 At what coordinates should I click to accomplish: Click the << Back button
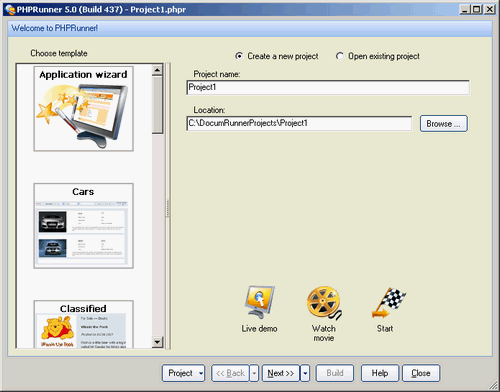(230, 373)
